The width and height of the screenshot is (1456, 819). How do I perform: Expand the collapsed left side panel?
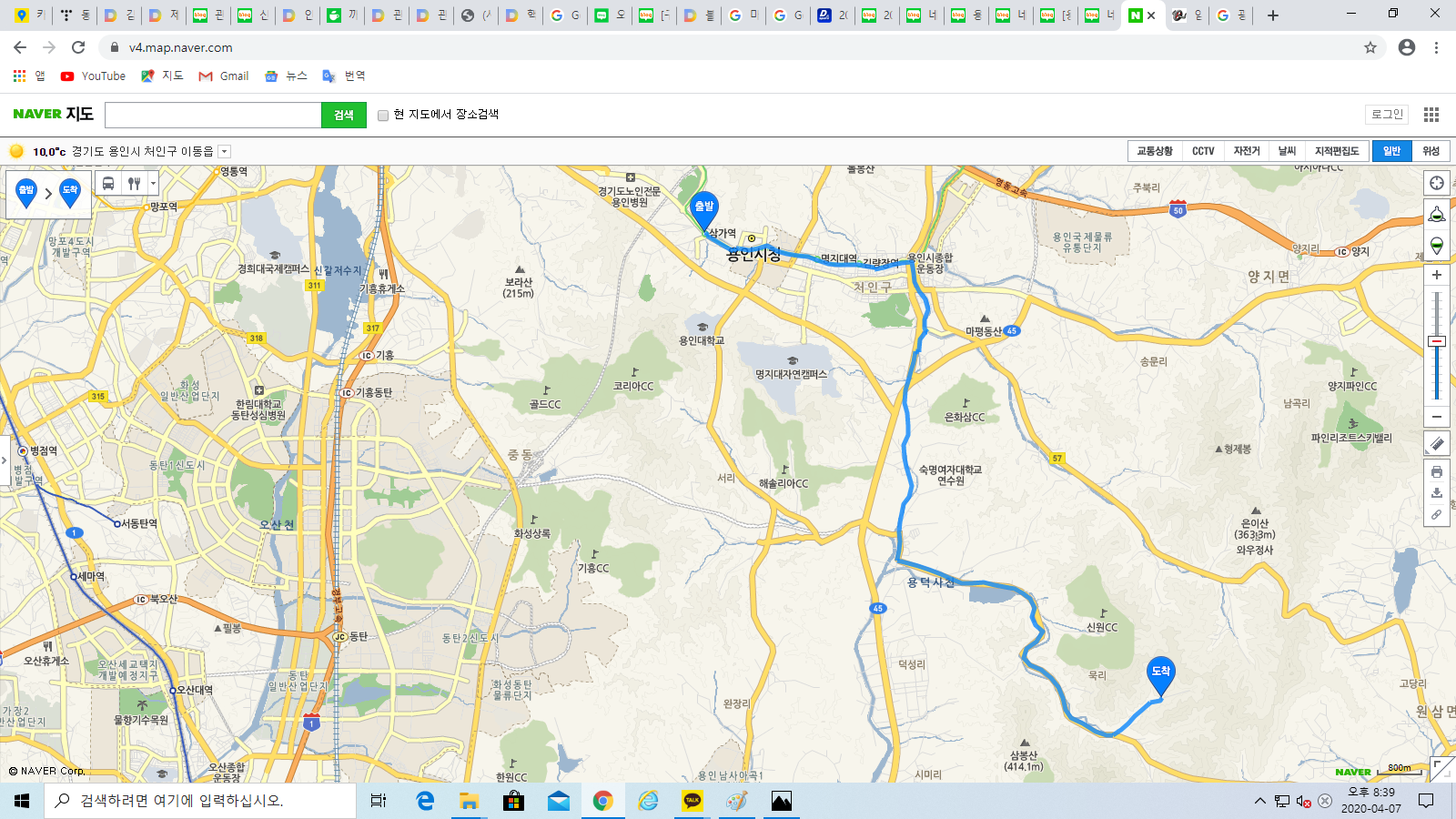pyautogui.click(x=5, y=460)
